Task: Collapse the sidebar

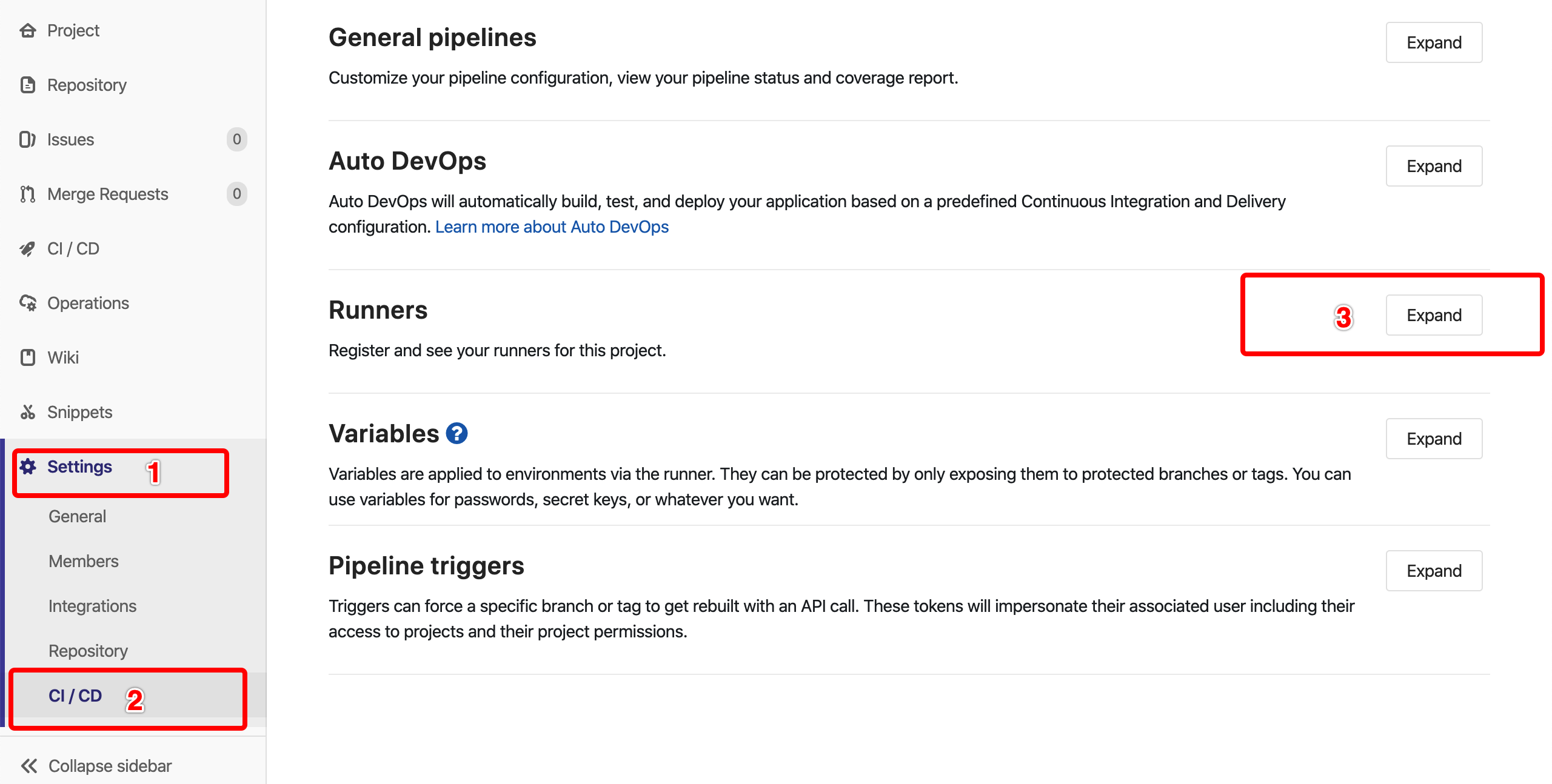Action: point(97,766)
